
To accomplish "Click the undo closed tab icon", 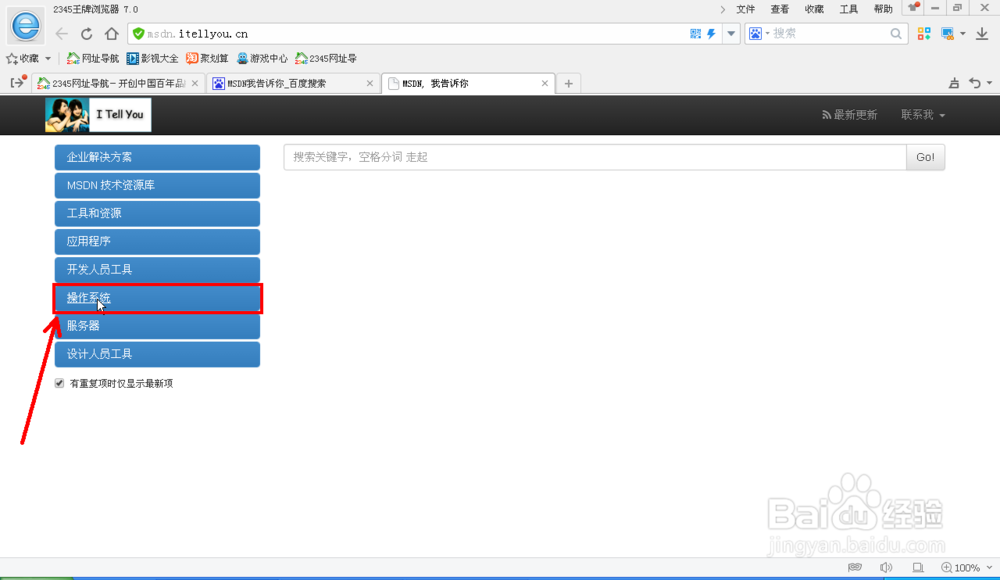I will point(974,83).
